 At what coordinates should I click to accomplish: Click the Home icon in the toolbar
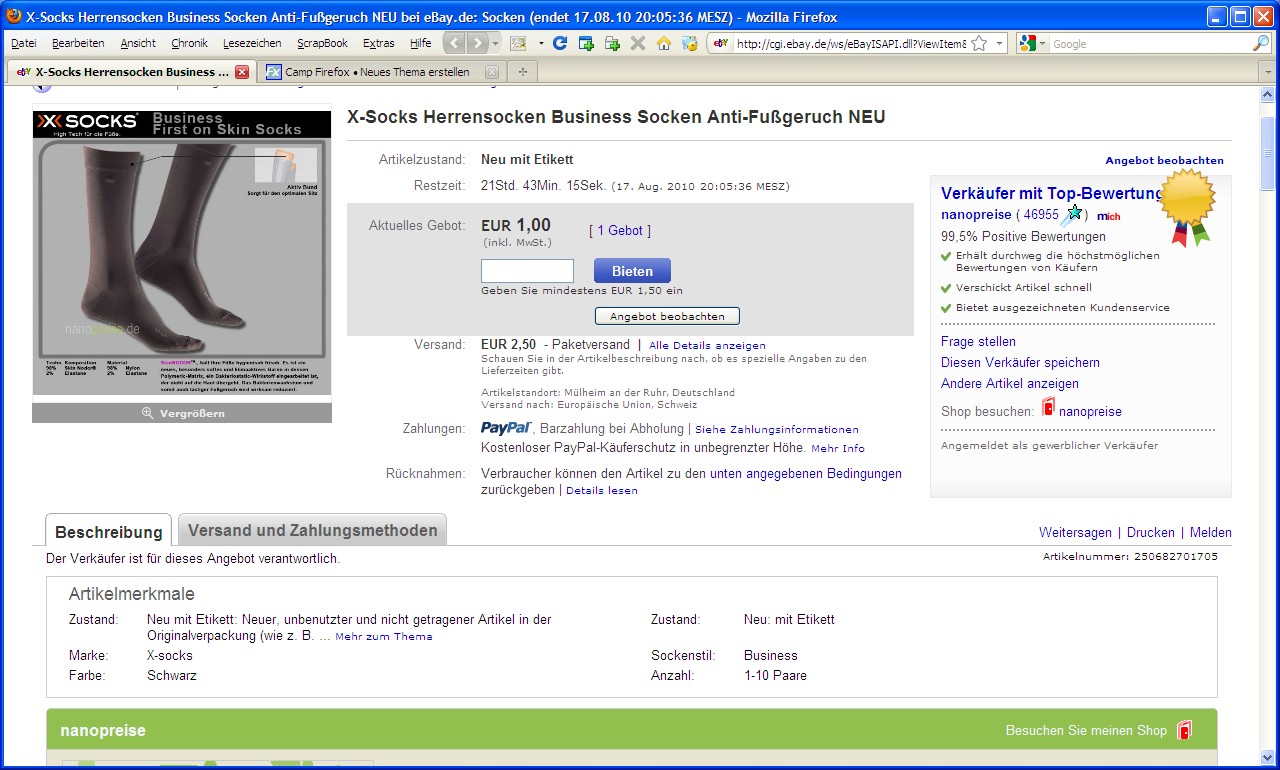[663, 43]
